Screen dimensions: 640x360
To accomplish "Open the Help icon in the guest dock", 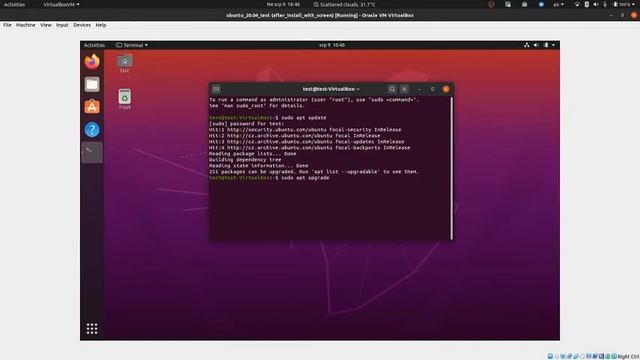I will (x=92, y=130).
